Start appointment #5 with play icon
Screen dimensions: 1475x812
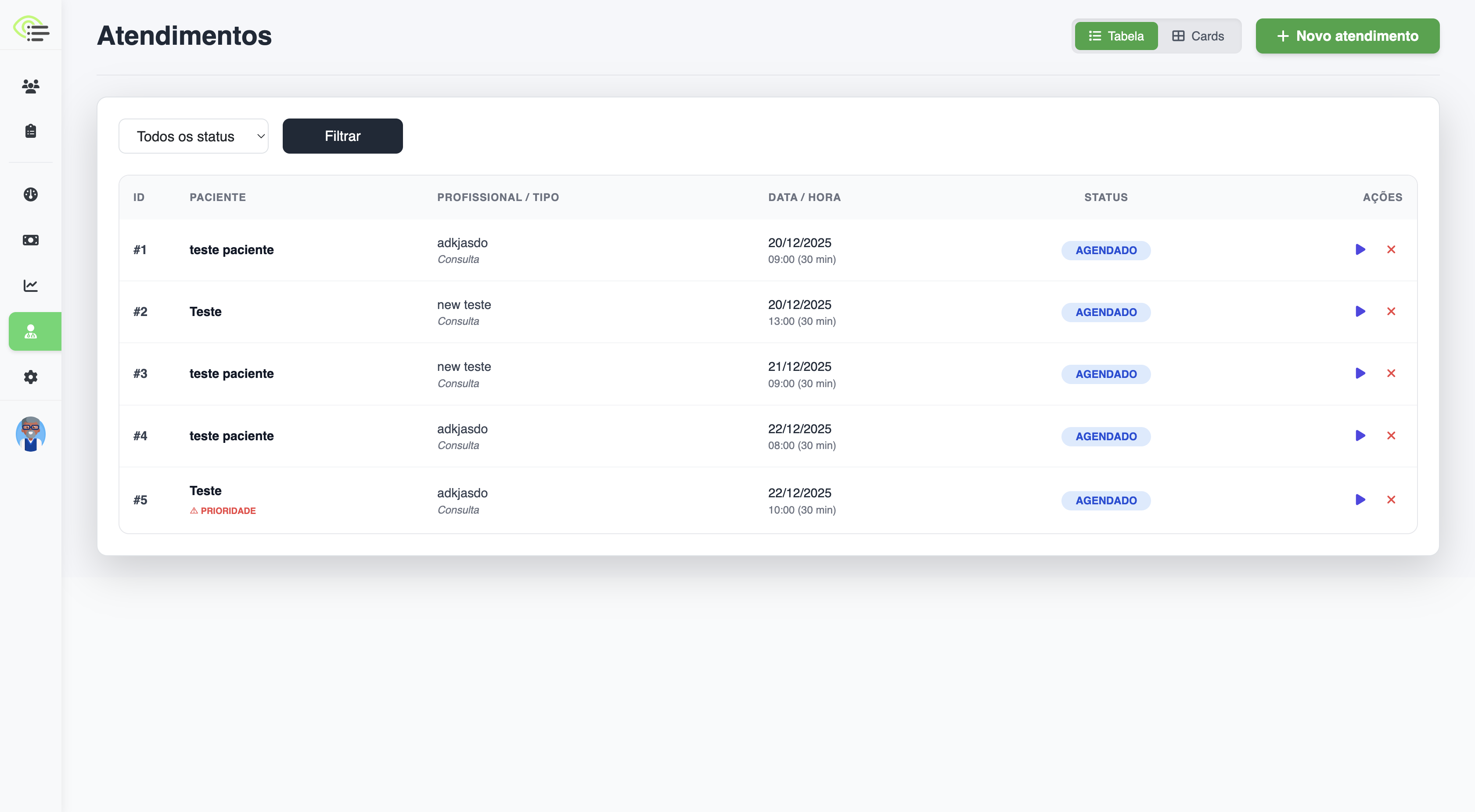pyautogui.click(x=1360, y=500)
